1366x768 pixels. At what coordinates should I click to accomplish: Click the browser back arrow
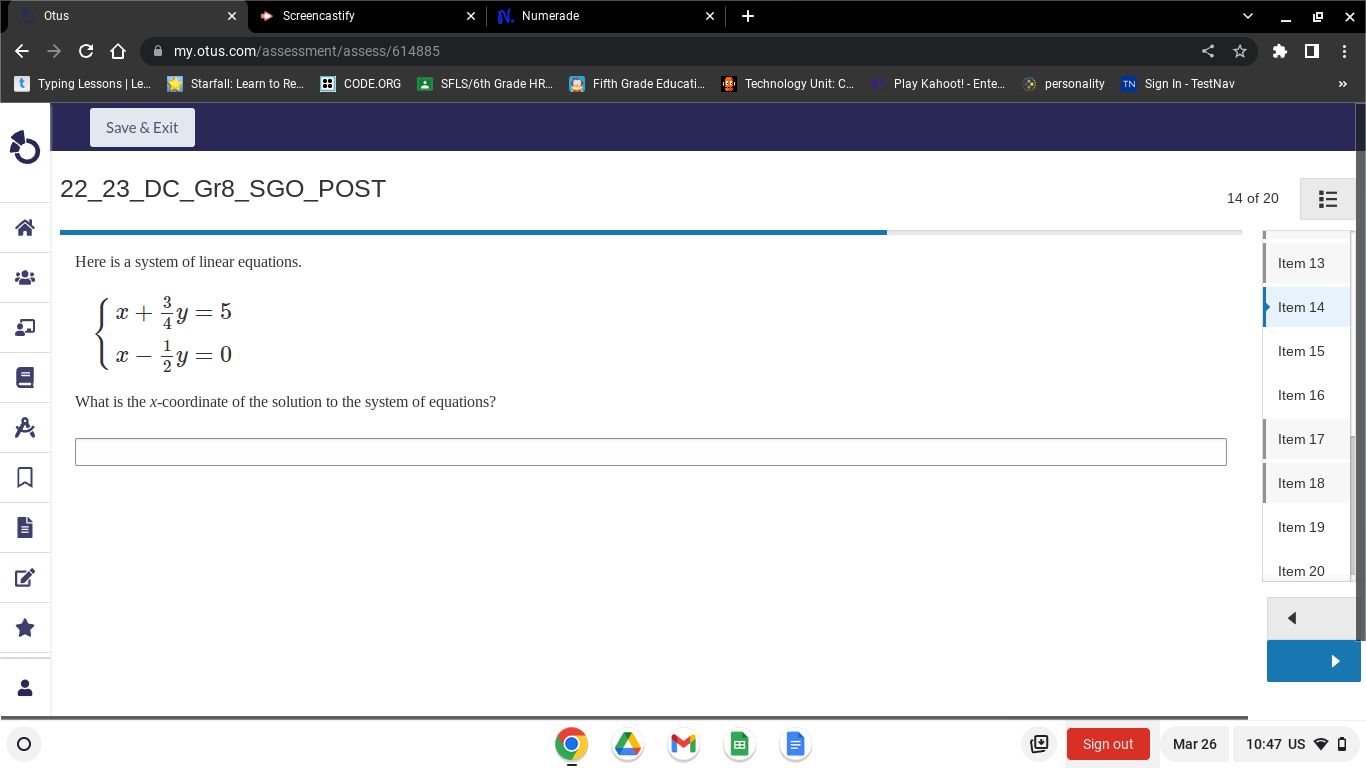pyautogui.click(x=22, y=51)
